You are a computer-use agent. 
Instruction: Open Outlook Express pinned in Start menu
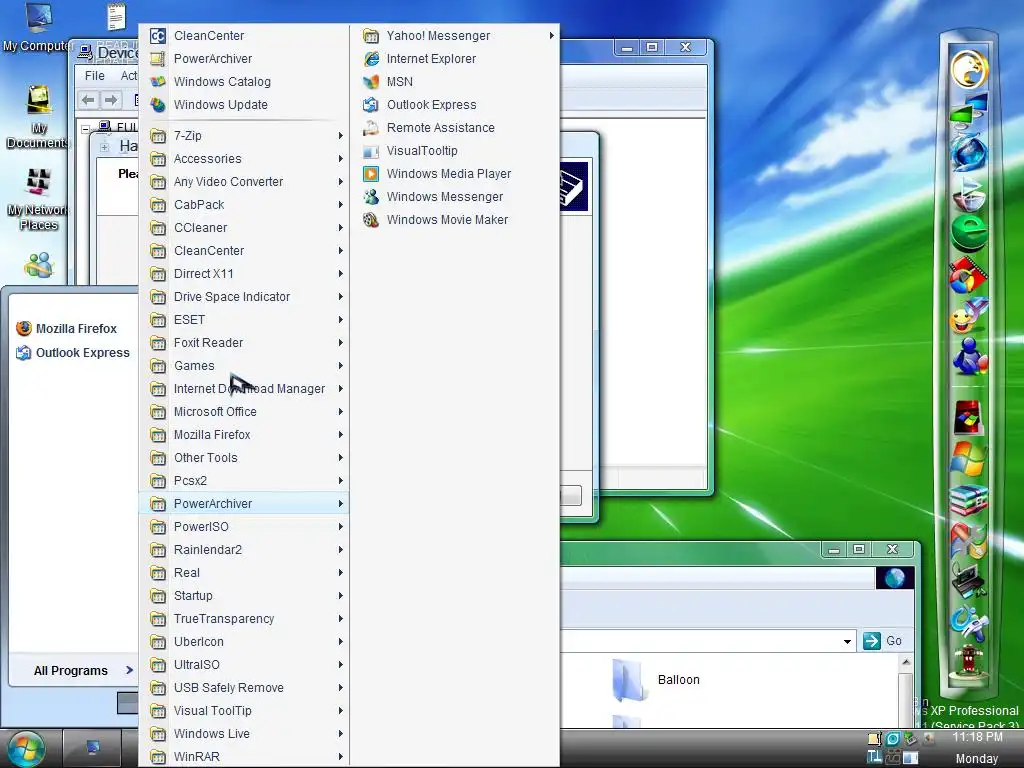pyautogui.click(x=73, y=353)
